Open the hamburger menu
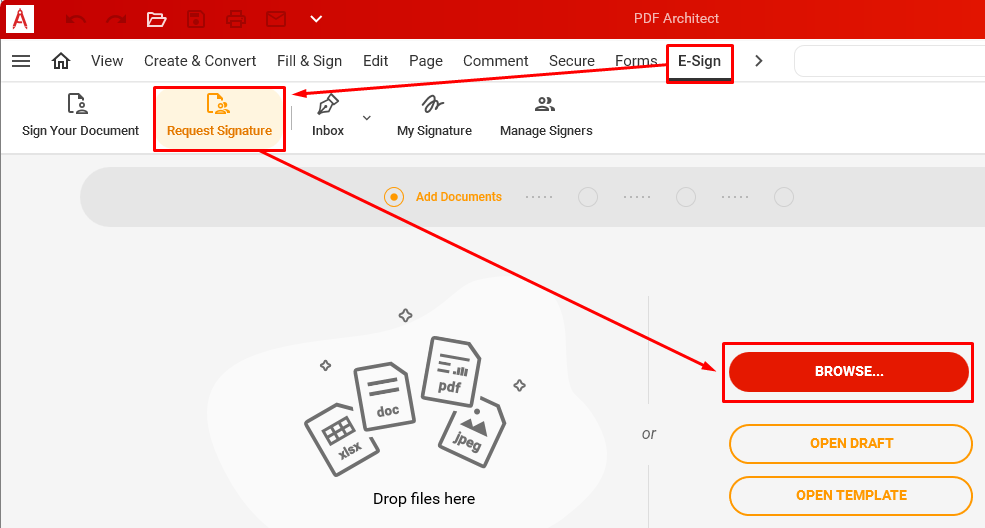Viewport: 985px width, 528px height. pyautogui.click(x=21, y=61)
